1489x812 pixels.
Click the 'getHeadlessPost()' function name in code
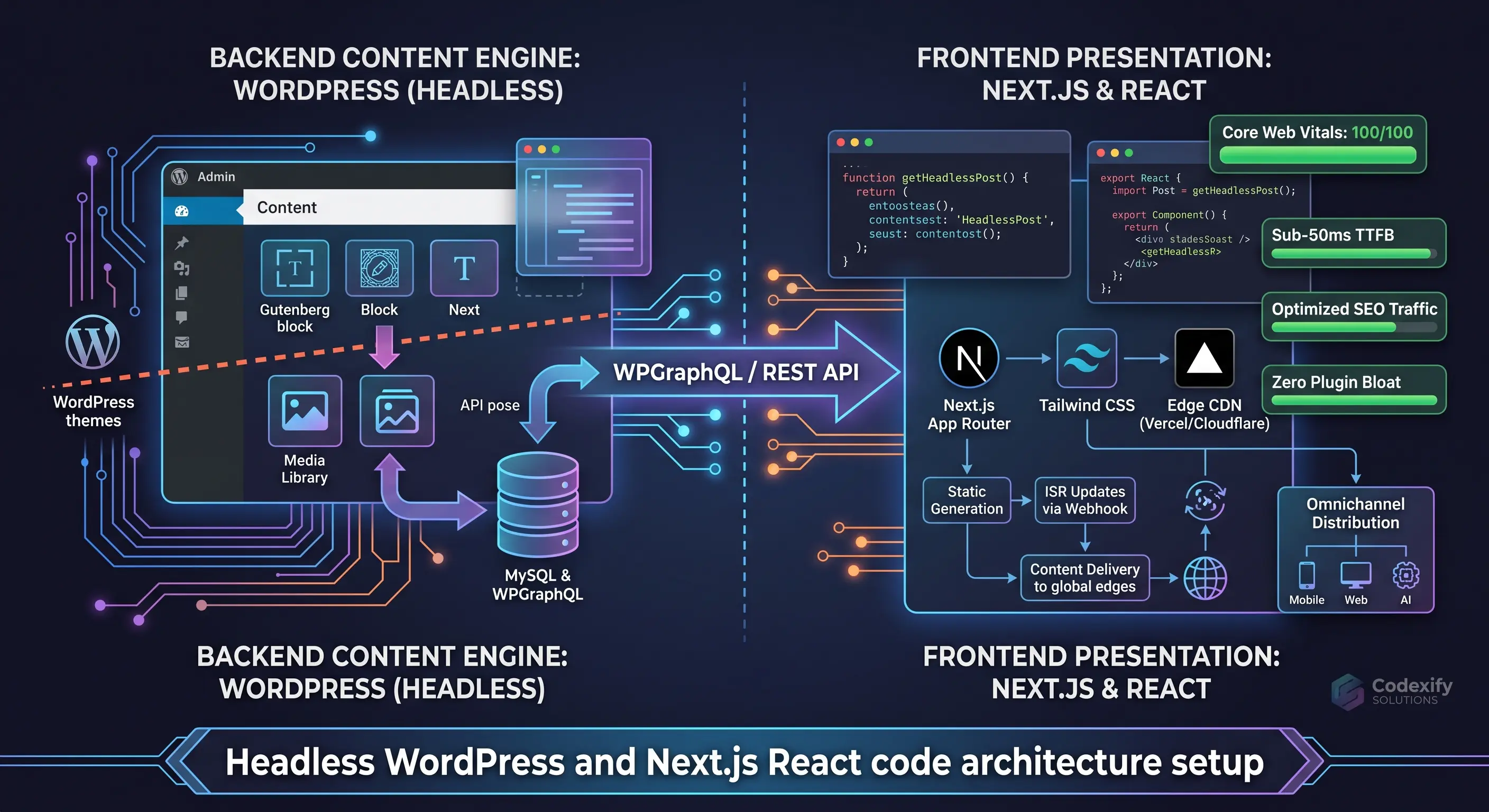[x=958, y=178]
